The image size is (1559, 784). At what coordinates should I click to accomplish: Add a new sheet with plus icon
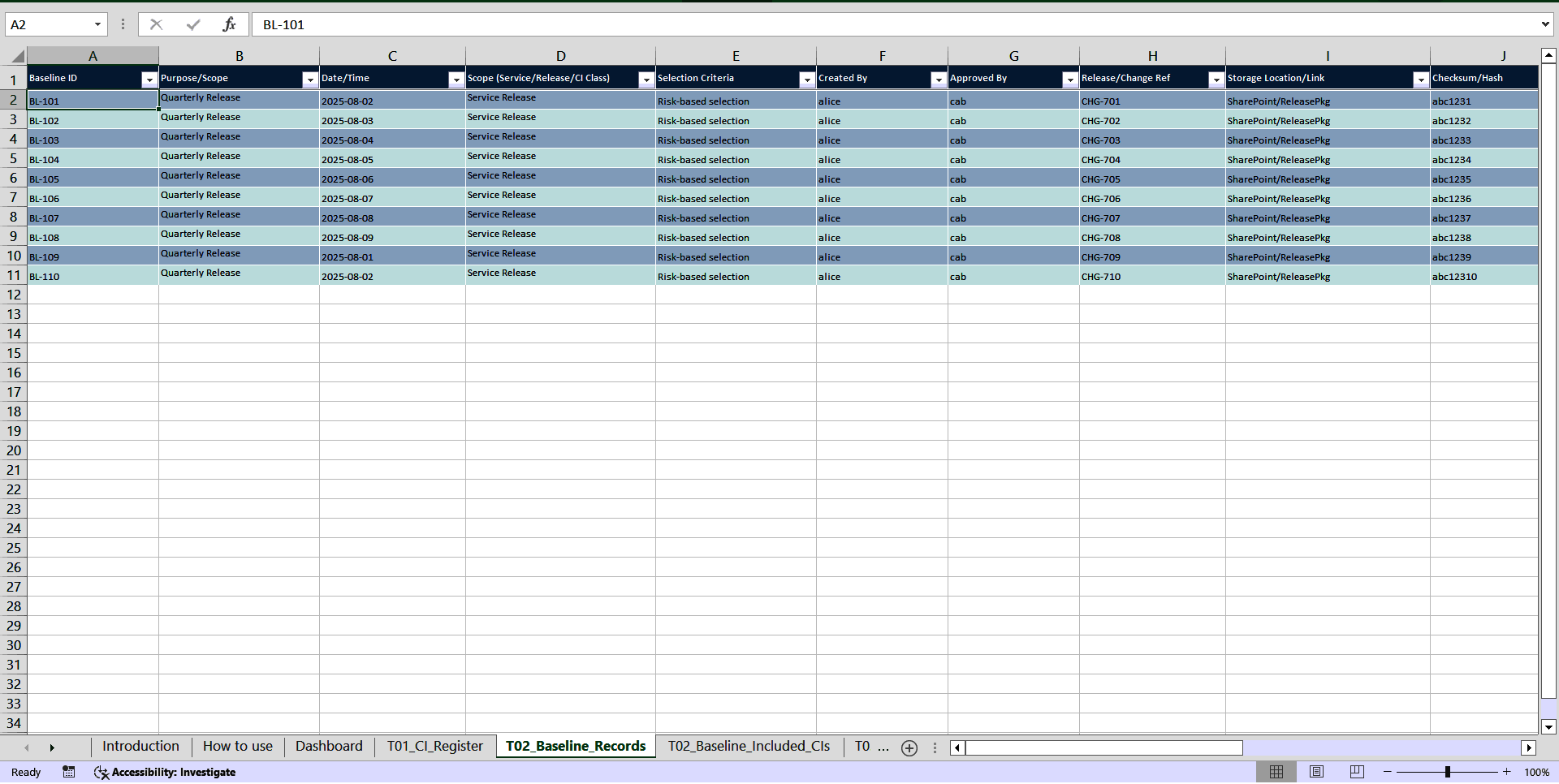point(909,748)
